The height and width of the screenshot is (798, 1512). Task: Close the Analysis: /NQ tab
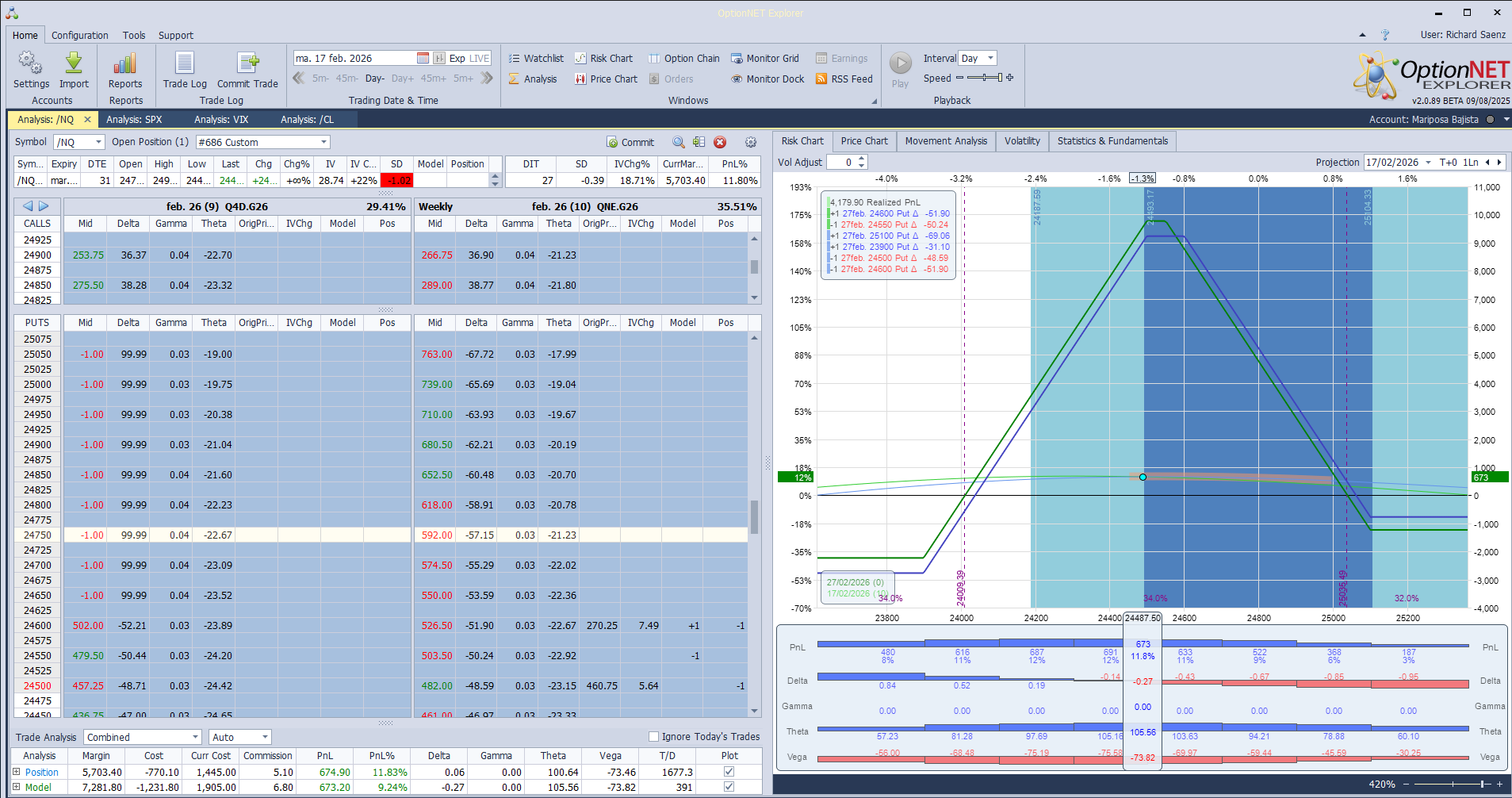pos(87,120)
